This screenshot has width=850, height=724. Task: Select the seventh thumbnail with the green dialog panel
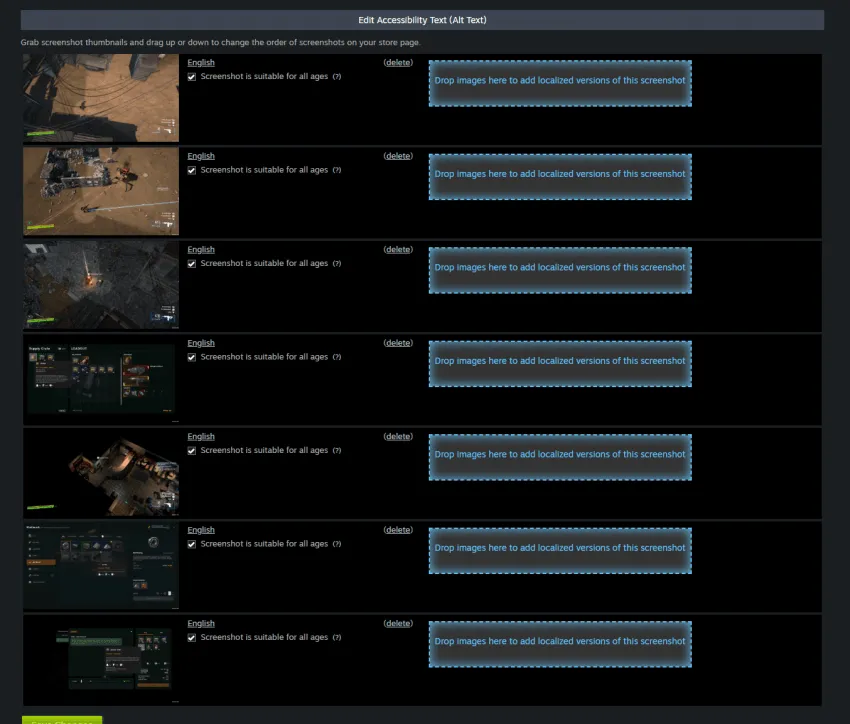click(101, 659)
